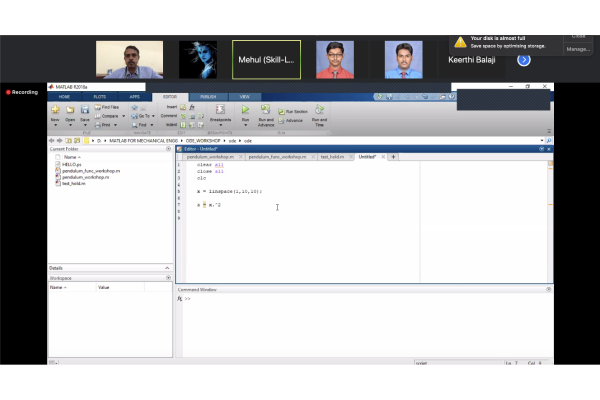Switch to the PUBLISH ribbon tab
Image resolution: width=600 pixels, height=400 pixels.
(x=208, y=97)
